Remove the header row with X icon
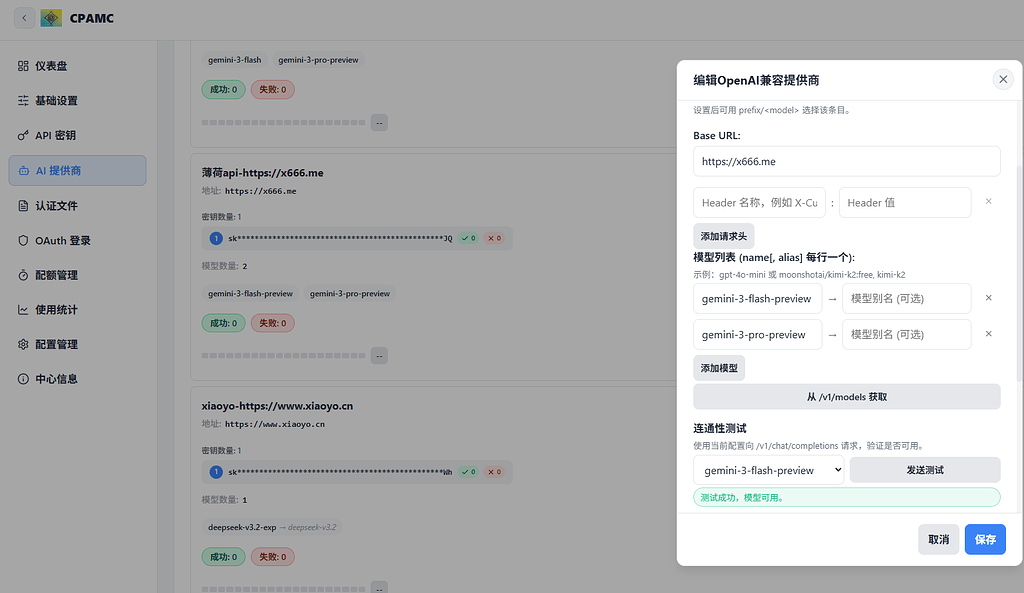The width and height of the screenshot is (1024, 593). point(989,201)
